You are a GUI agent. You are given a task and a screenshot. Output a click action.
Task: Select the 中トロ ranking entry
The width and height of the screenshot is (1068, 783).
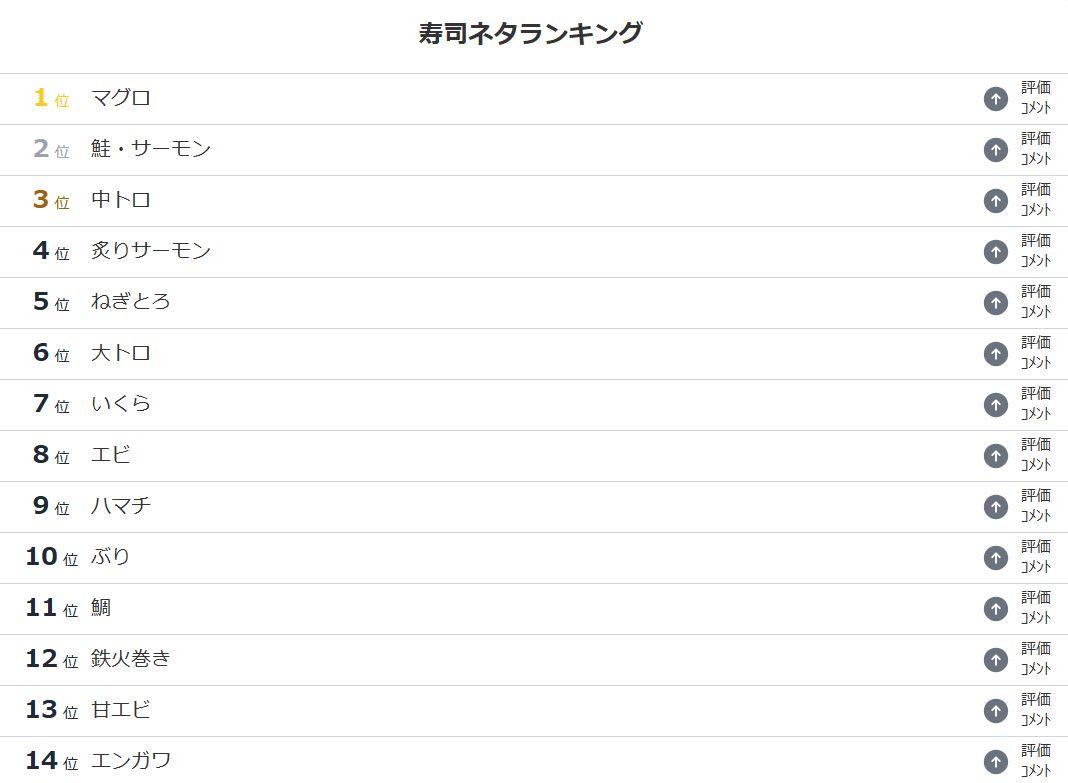click(x=121, y=200)
